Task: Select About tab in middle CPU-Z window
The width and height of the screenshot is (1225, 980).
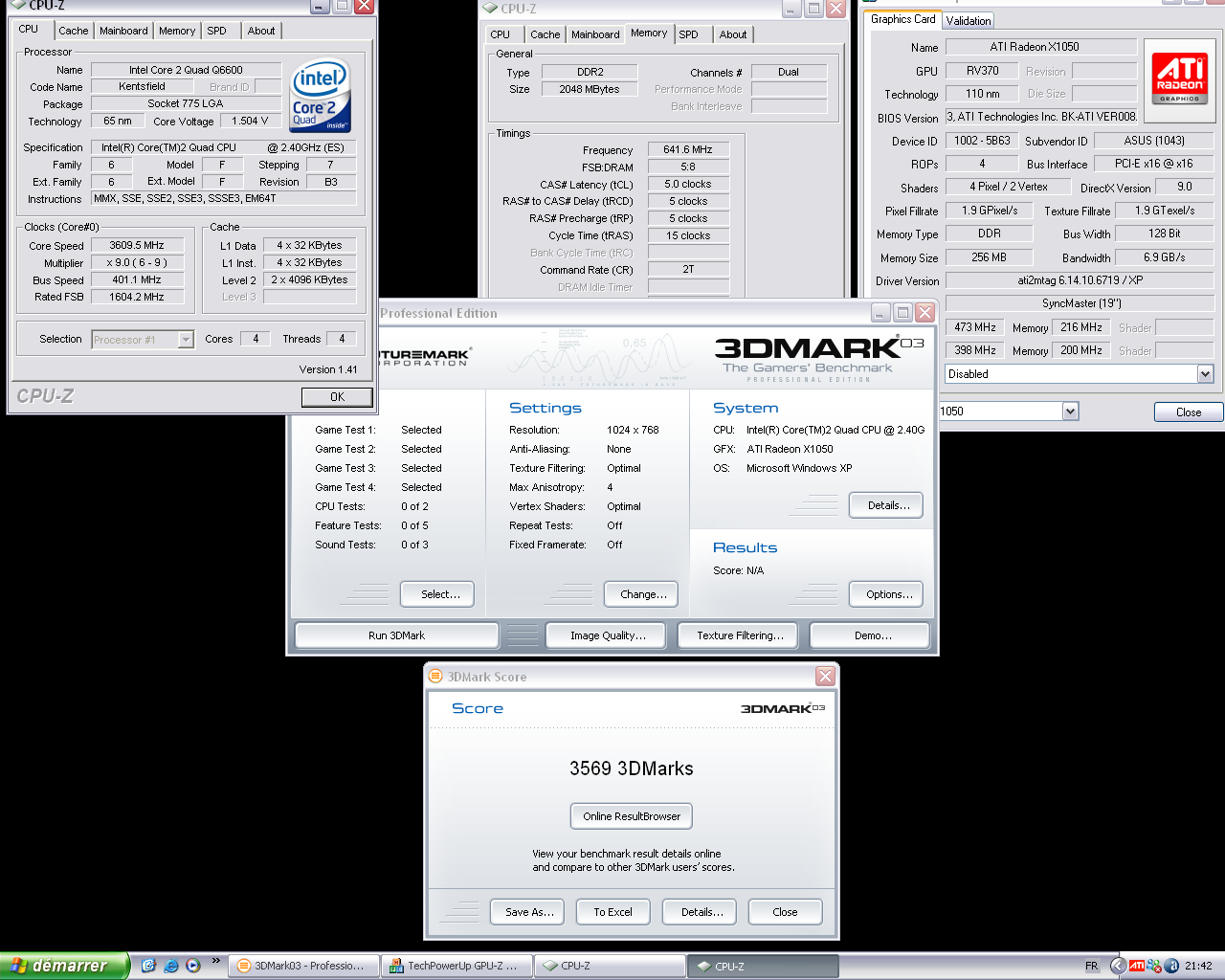Action: point(733,34)
